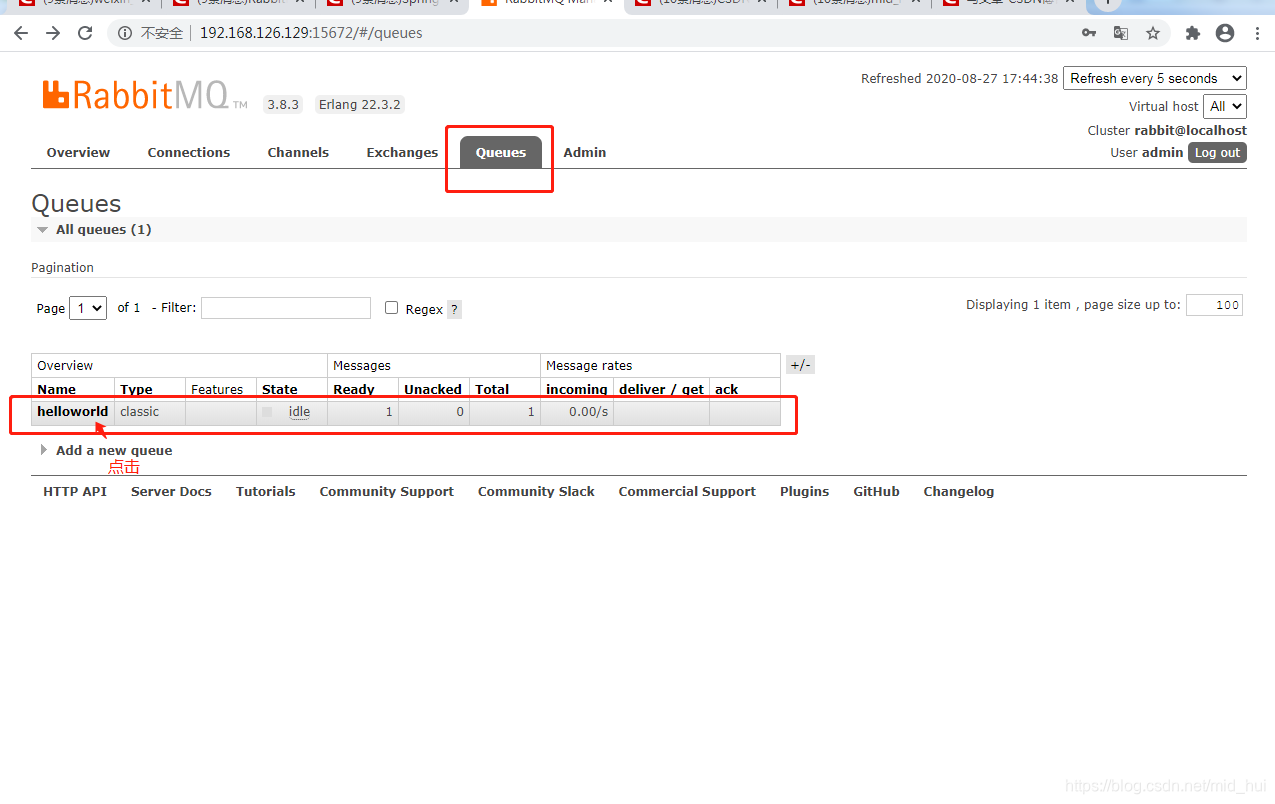Open the HTTP API footer link
The width and height of the screenshot is (1275, 804).
click(x=75, y=491)
